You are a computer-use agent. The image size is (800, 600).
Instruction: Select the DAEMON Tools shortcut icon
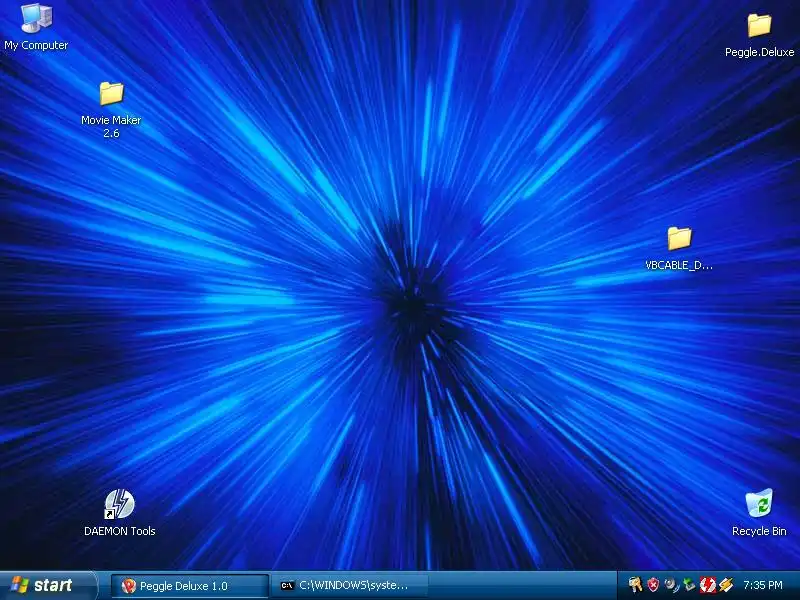click(119, 504)
